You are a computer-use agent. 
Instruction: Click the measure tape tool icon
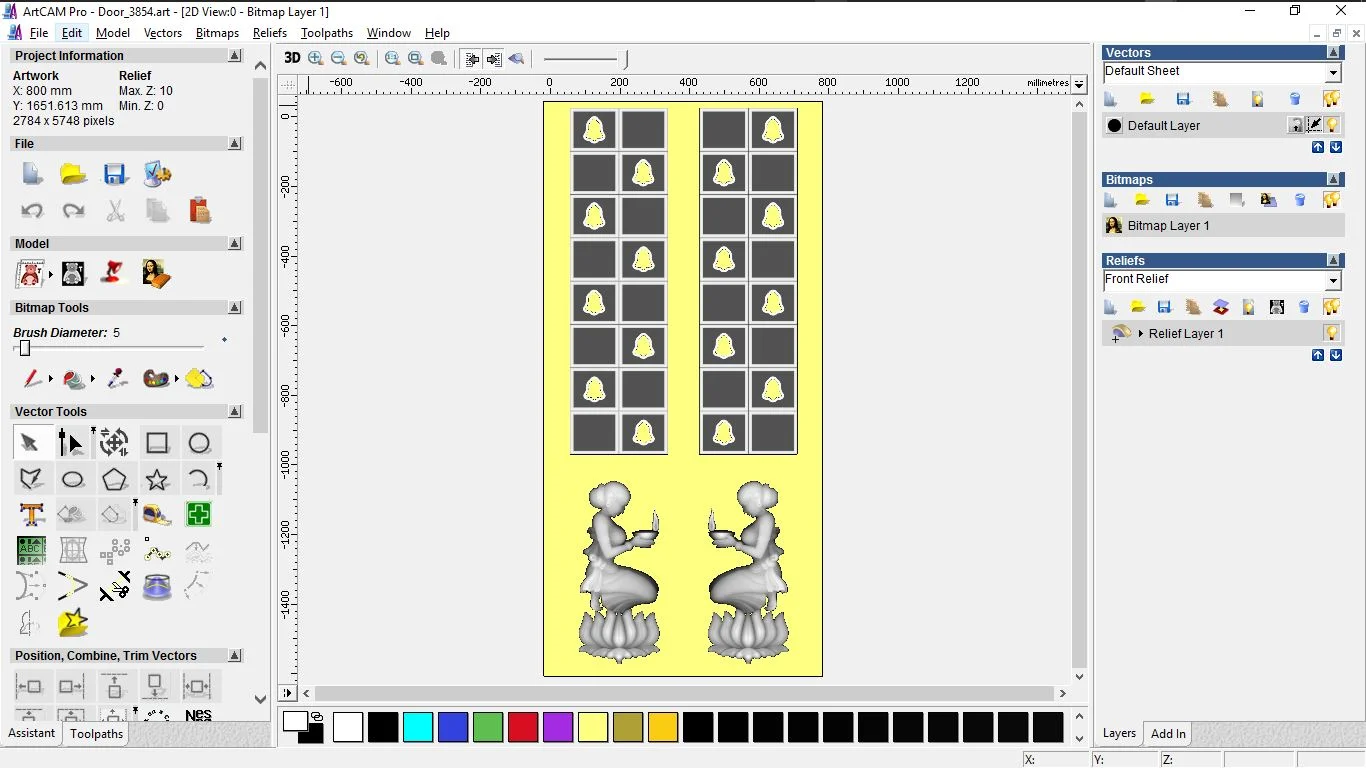[x=157, y=515]
